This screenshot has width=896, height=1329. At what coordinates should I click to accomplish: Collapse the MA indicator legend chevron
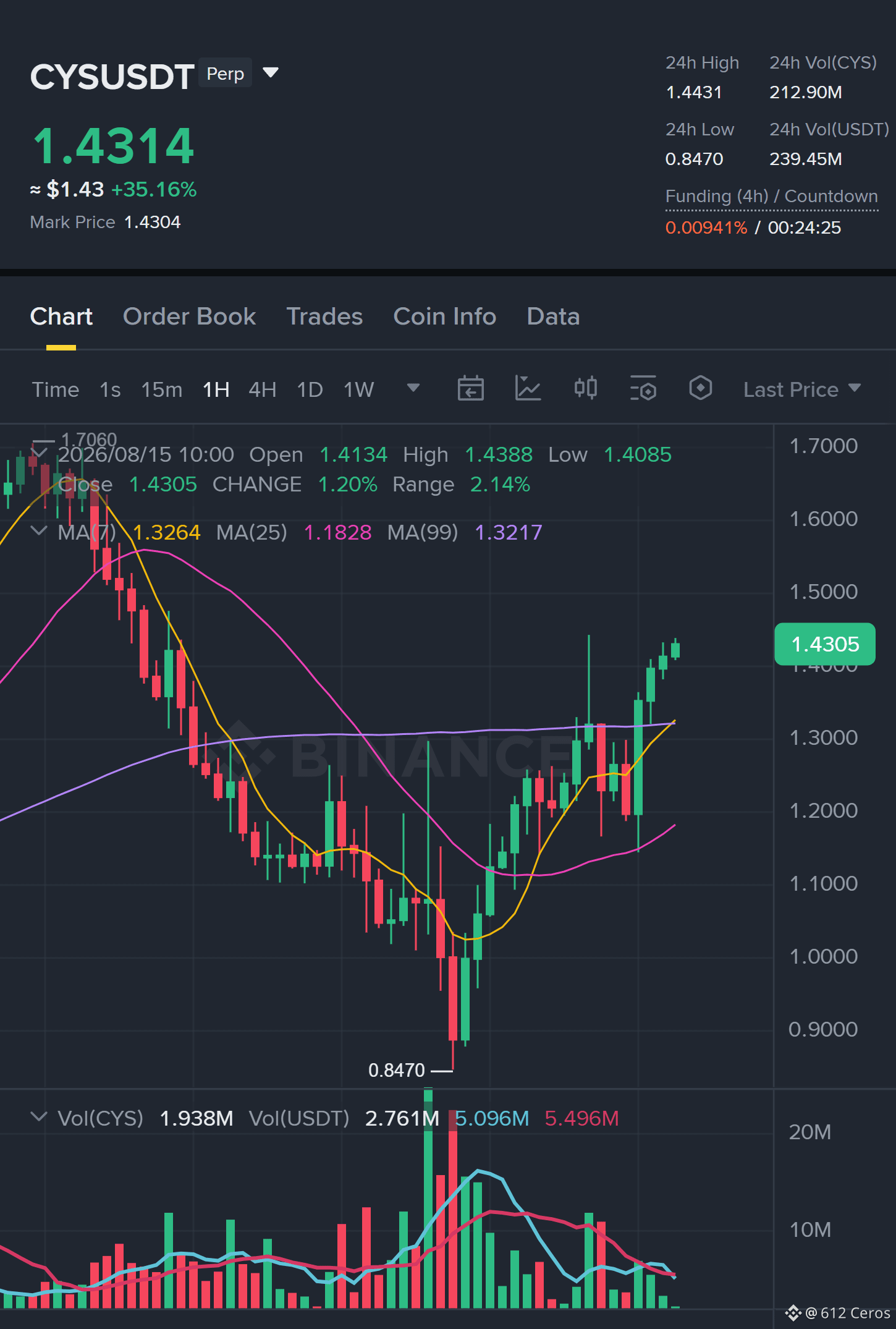coord(39,532)
